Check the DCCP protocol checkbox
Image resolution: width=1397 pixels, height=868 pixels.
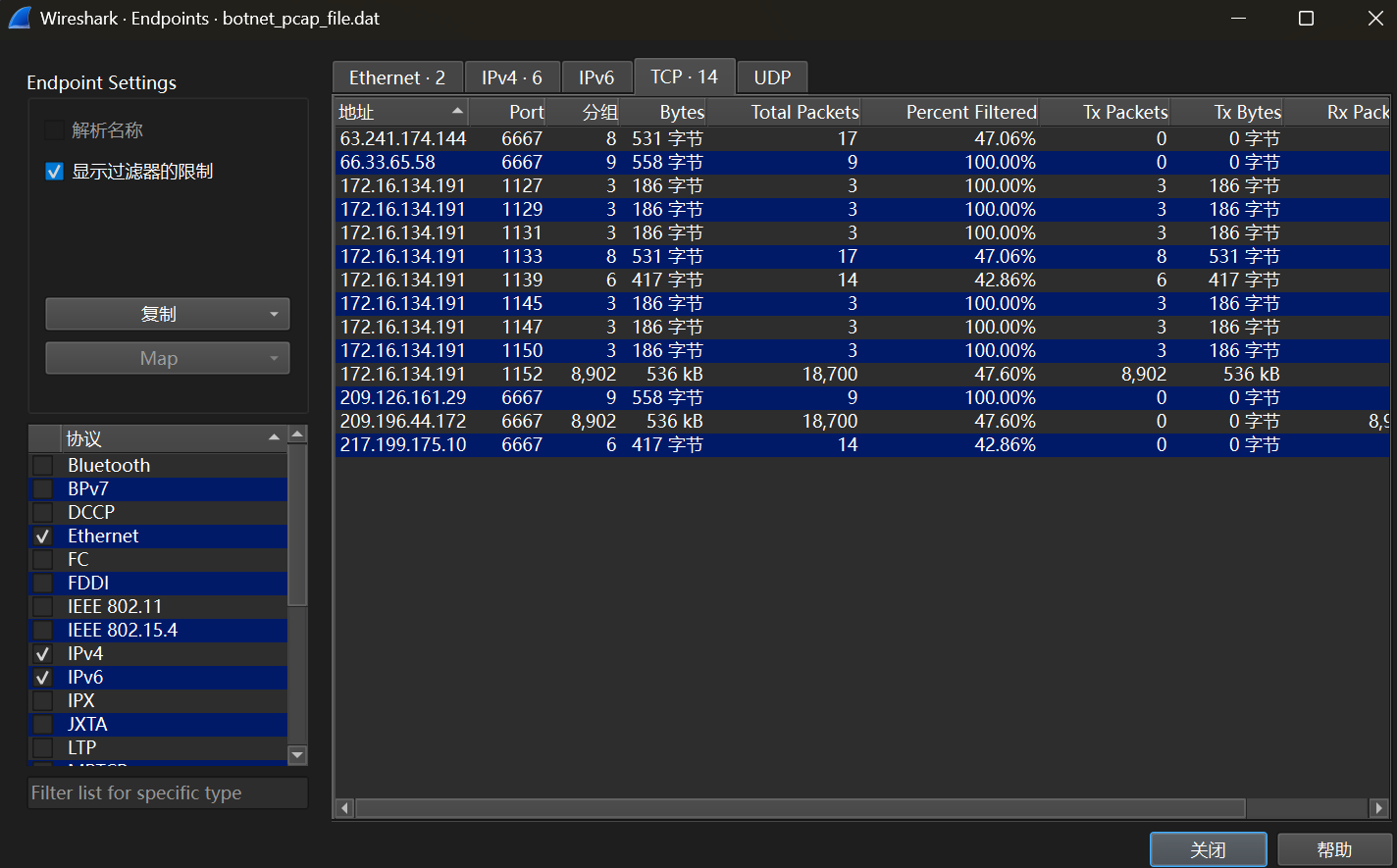43,512
